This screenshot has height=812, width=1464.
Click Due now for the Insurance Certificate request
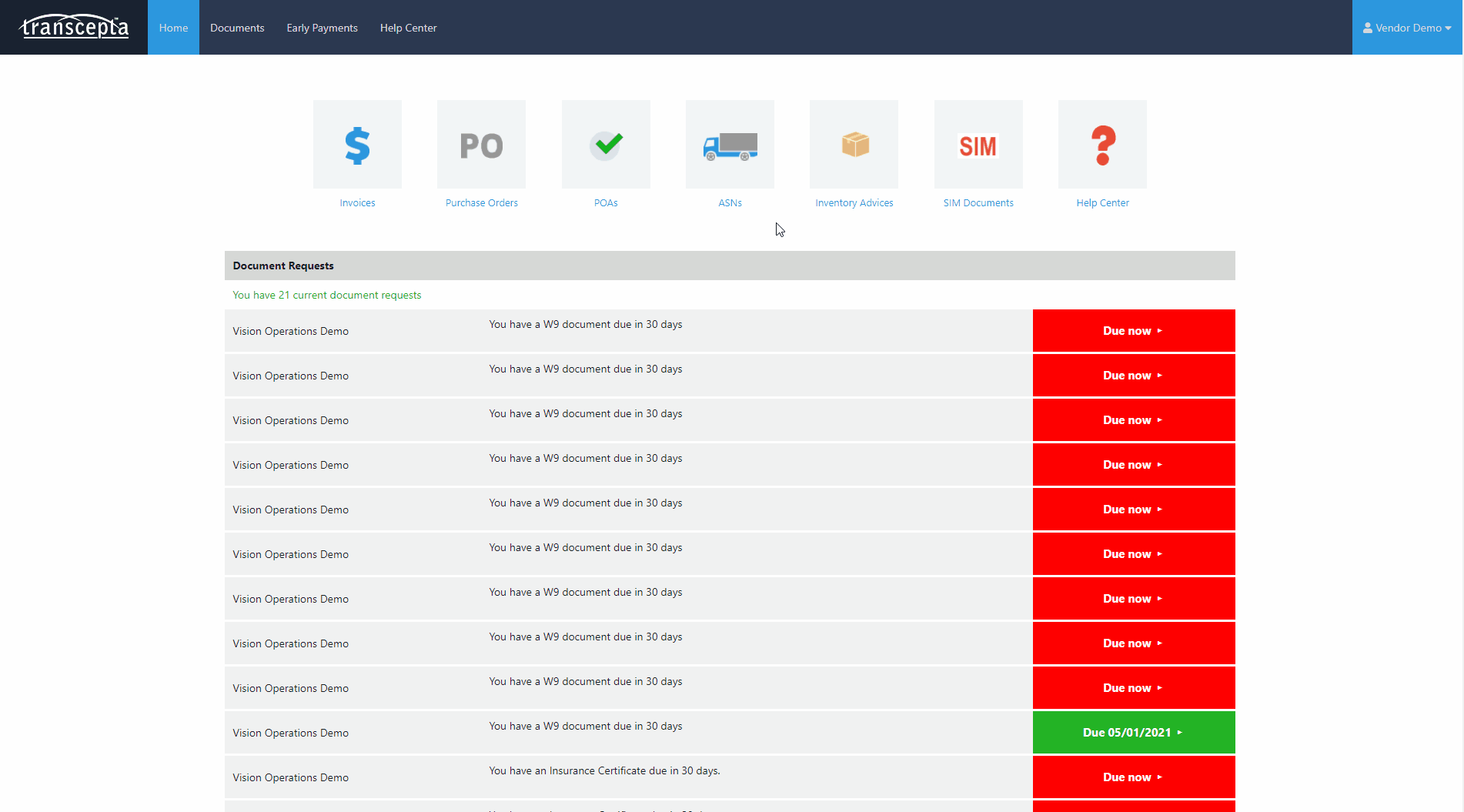click(1133, 777)
